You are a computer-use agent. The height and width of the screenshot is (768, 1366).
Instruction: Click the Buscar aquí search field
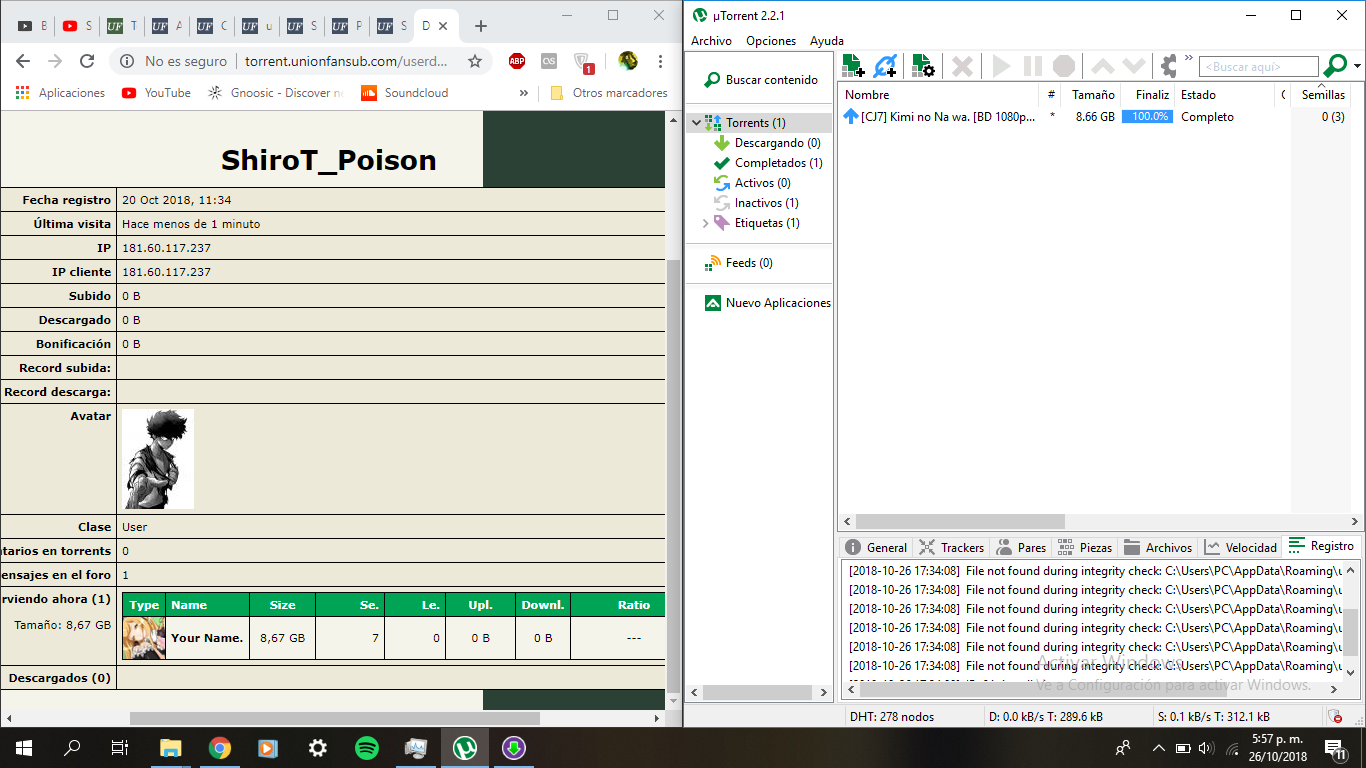[x=1258, y=67]
